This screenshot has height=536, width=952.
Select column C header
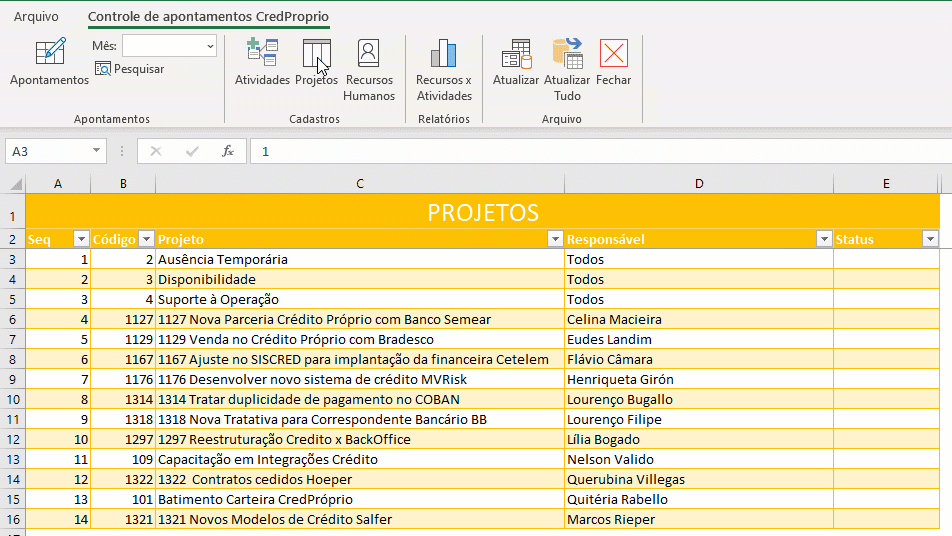360,184
